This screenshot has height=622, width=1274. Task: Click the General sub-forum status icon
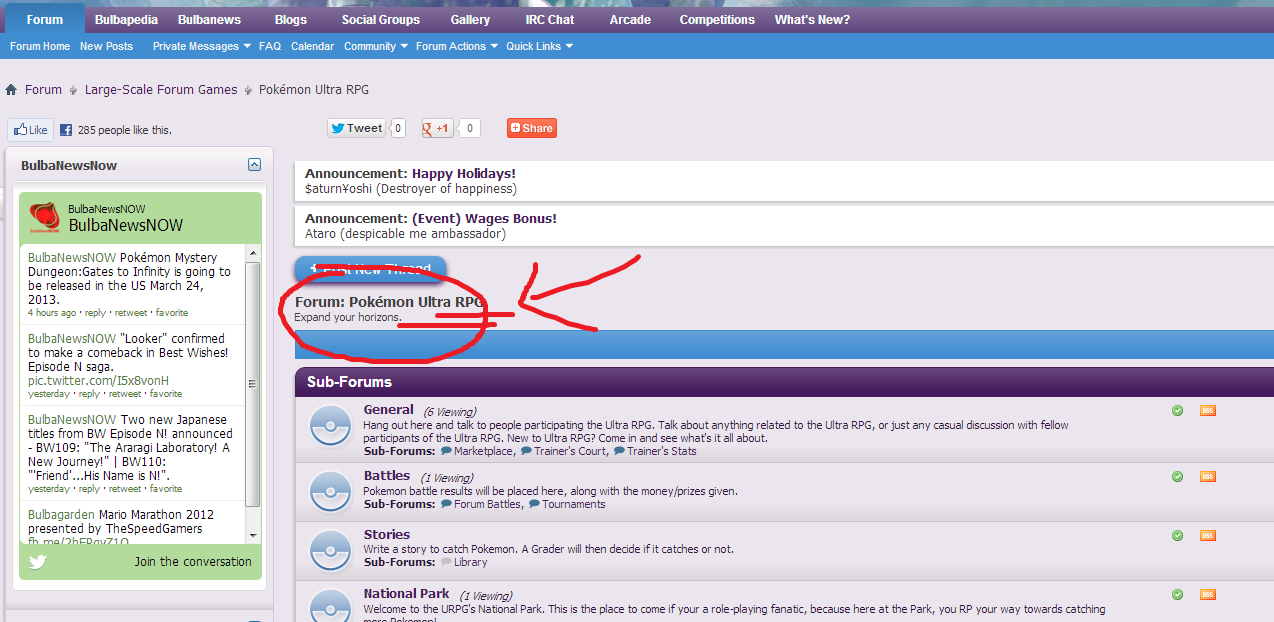click(330, 428)
